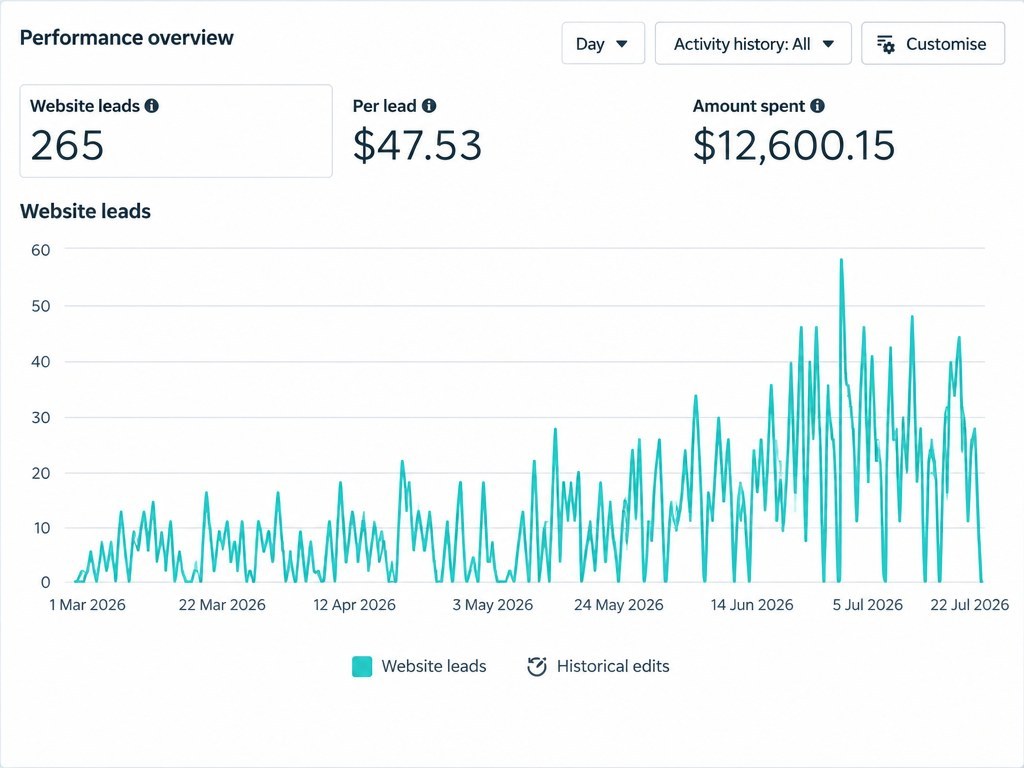Click the 24 May 2026 axis label

coord(618,605)
